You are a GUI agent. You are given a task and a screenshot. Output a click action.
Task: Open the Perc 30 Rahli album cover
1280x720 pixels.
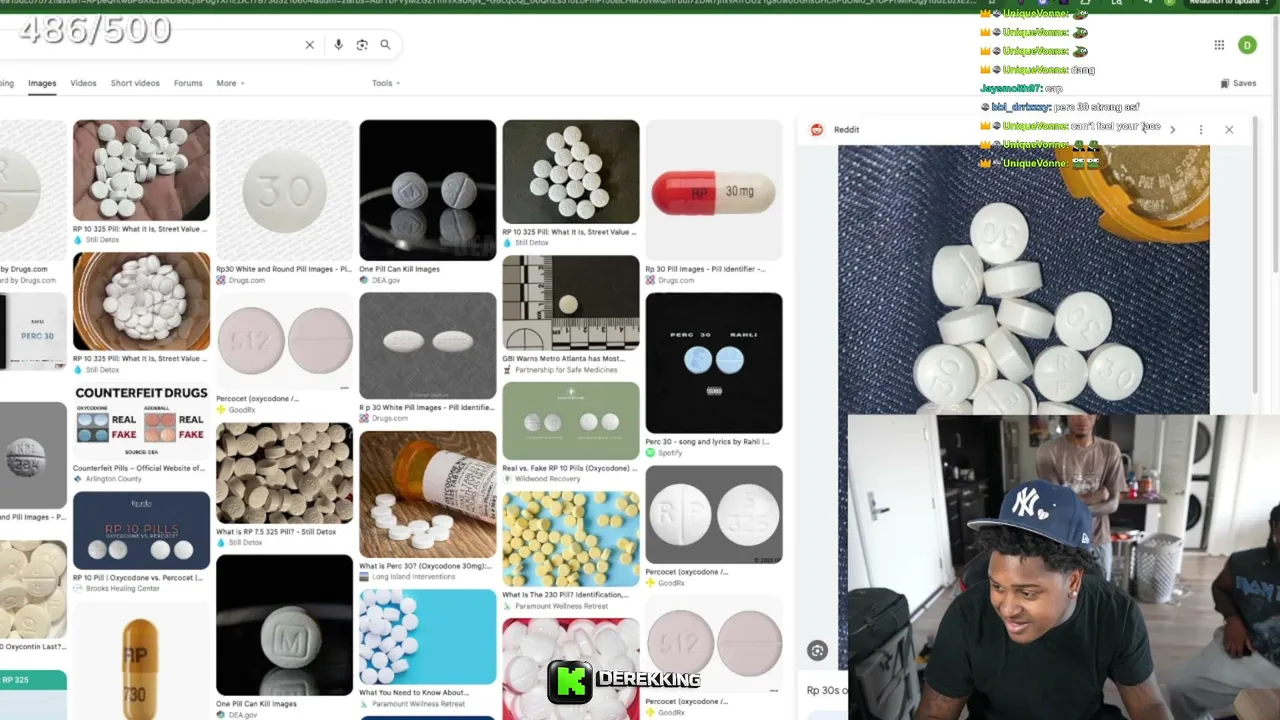(x=714, y=363)
